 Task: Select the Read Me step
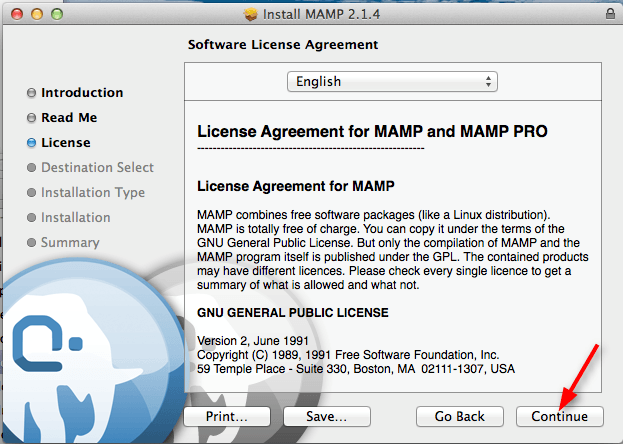[x=69, y=118]
